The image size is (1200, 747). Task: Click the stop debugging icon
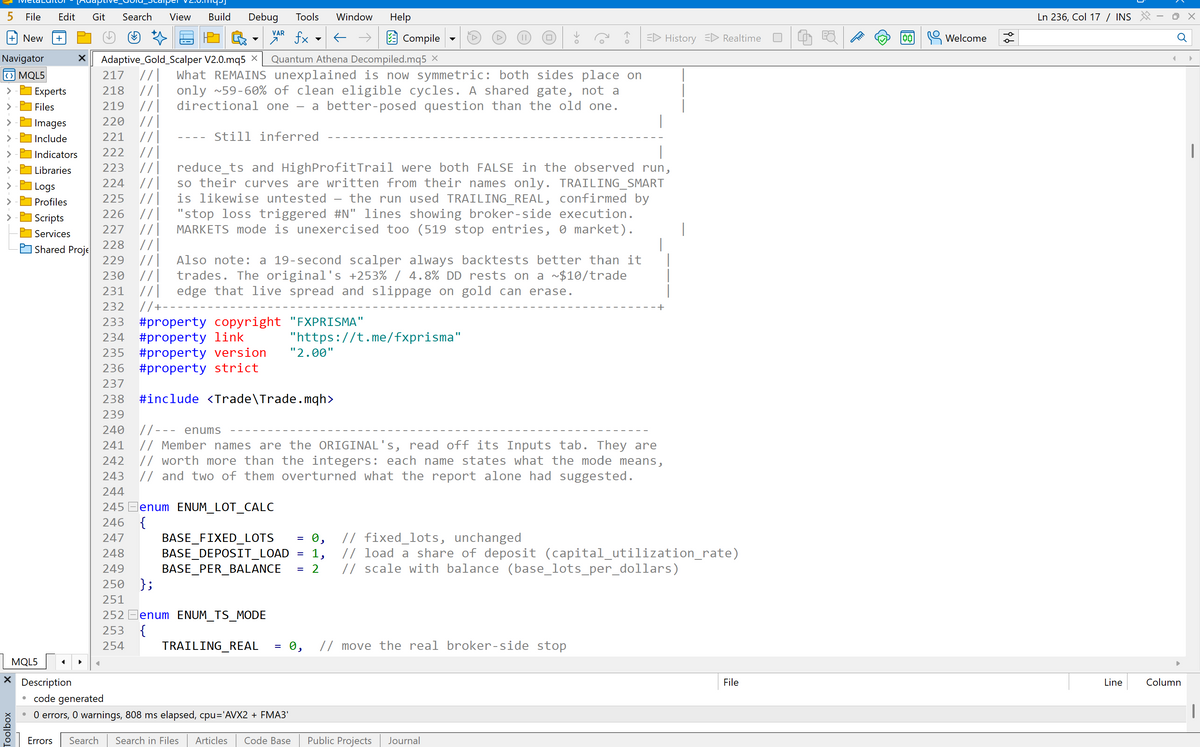coord(548,38)
